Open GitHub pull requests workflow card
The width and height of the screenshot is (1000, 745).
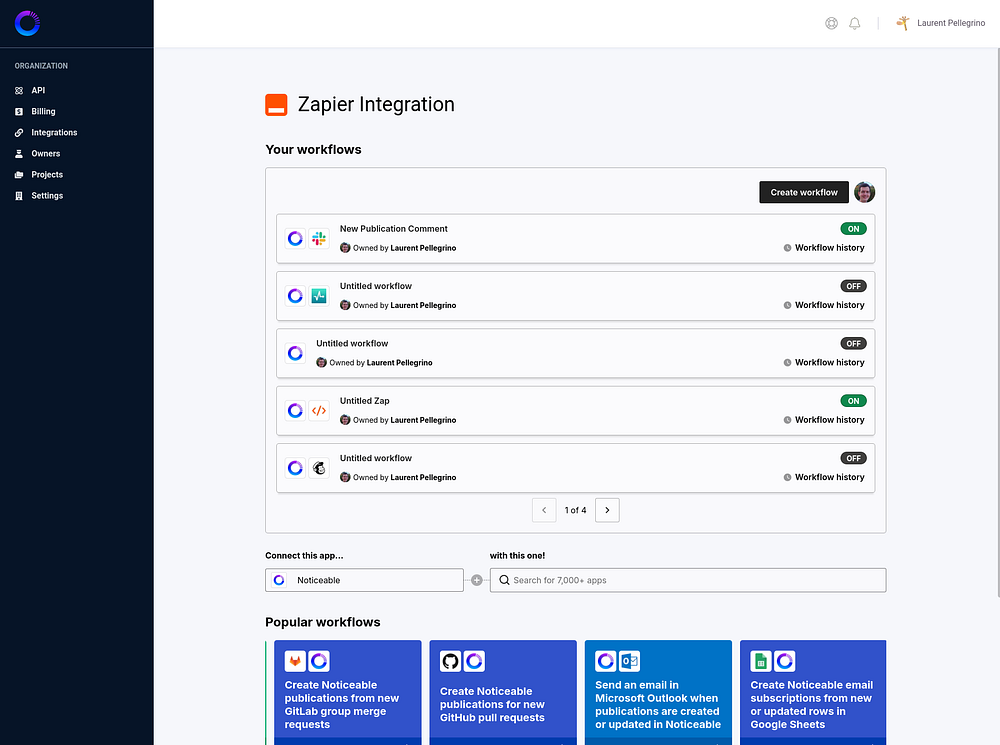tap(503, 693)
